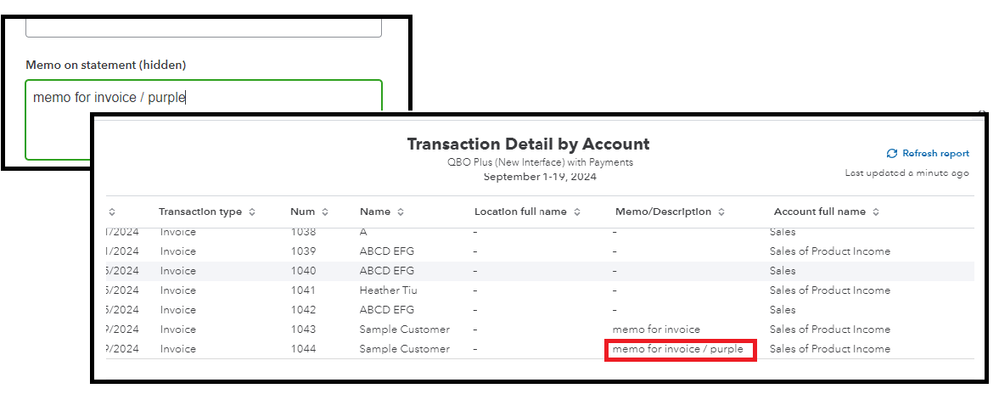Screen dimensions: 999x401
Task: Click the 'memo for invoice / purple' cell
Action: coord(678,349)
